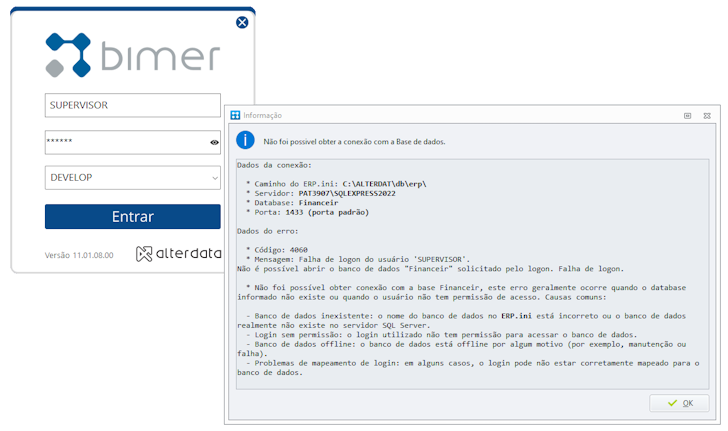Click the Informação title bar app icon

tap(235, 115)
